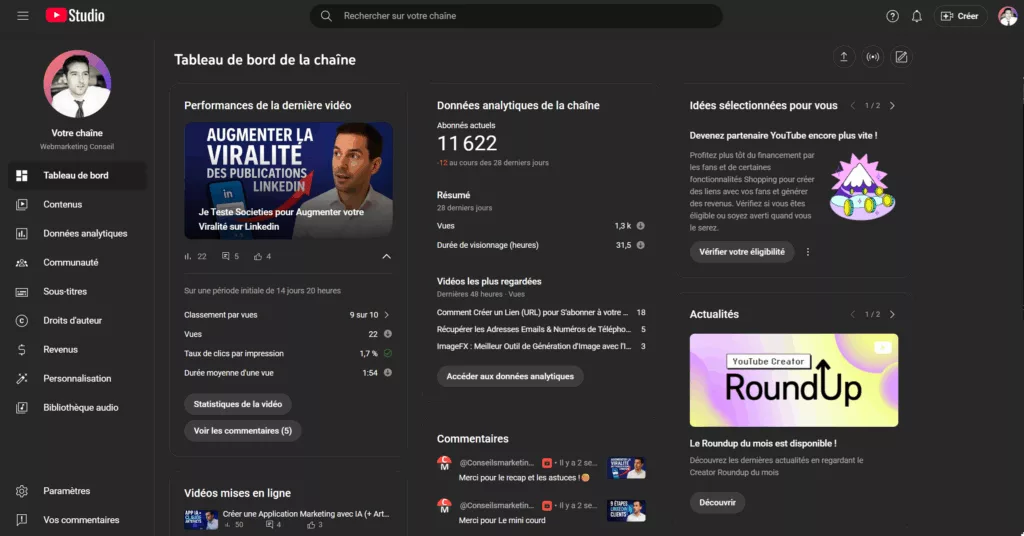The height and width of the screenshot is (536, 1024).
Task: Click the Vos commentaires feedback icon
Action: coord(22,520)
